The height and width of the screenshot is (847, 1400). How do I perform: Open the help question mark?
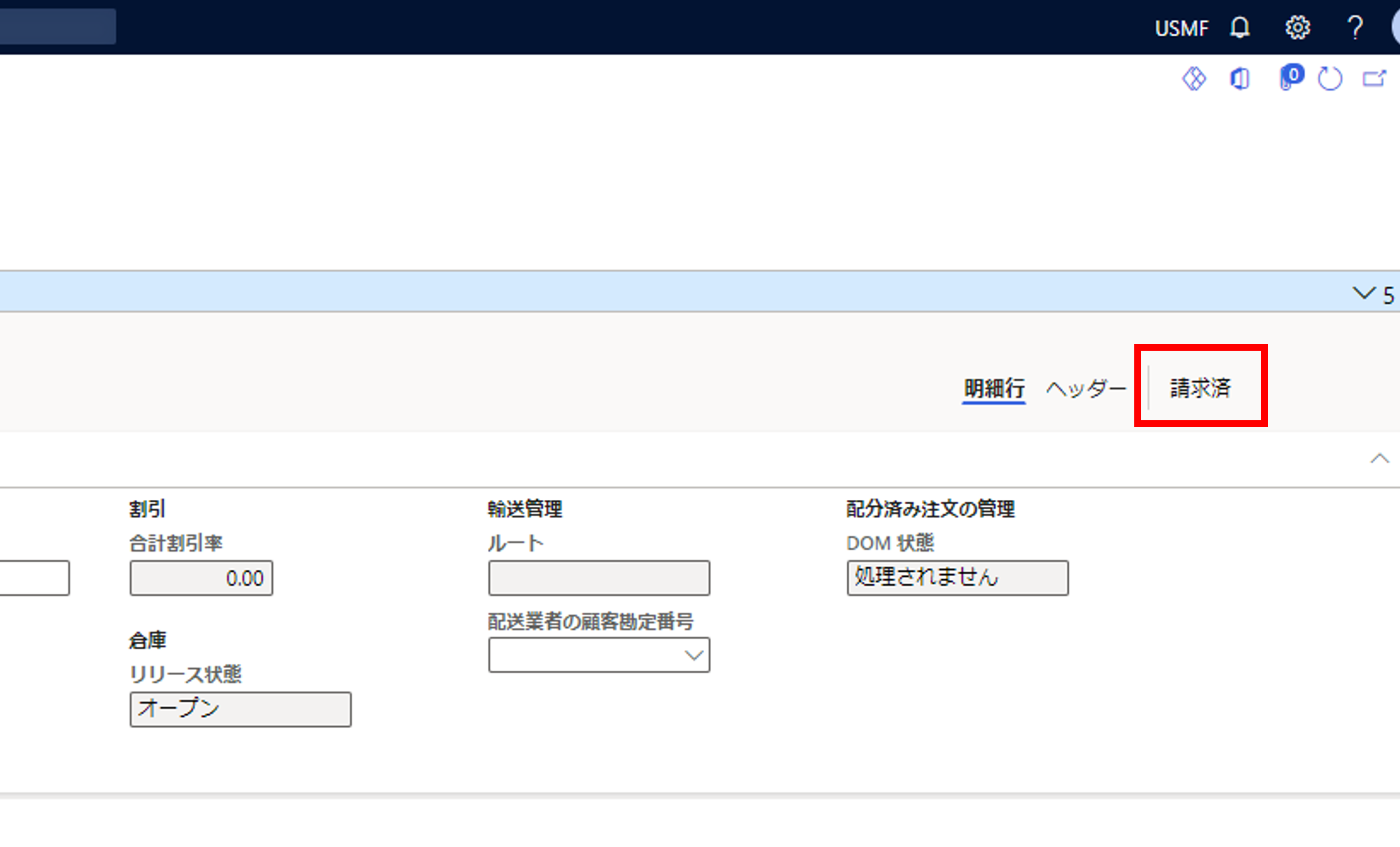pos(1355,27)
